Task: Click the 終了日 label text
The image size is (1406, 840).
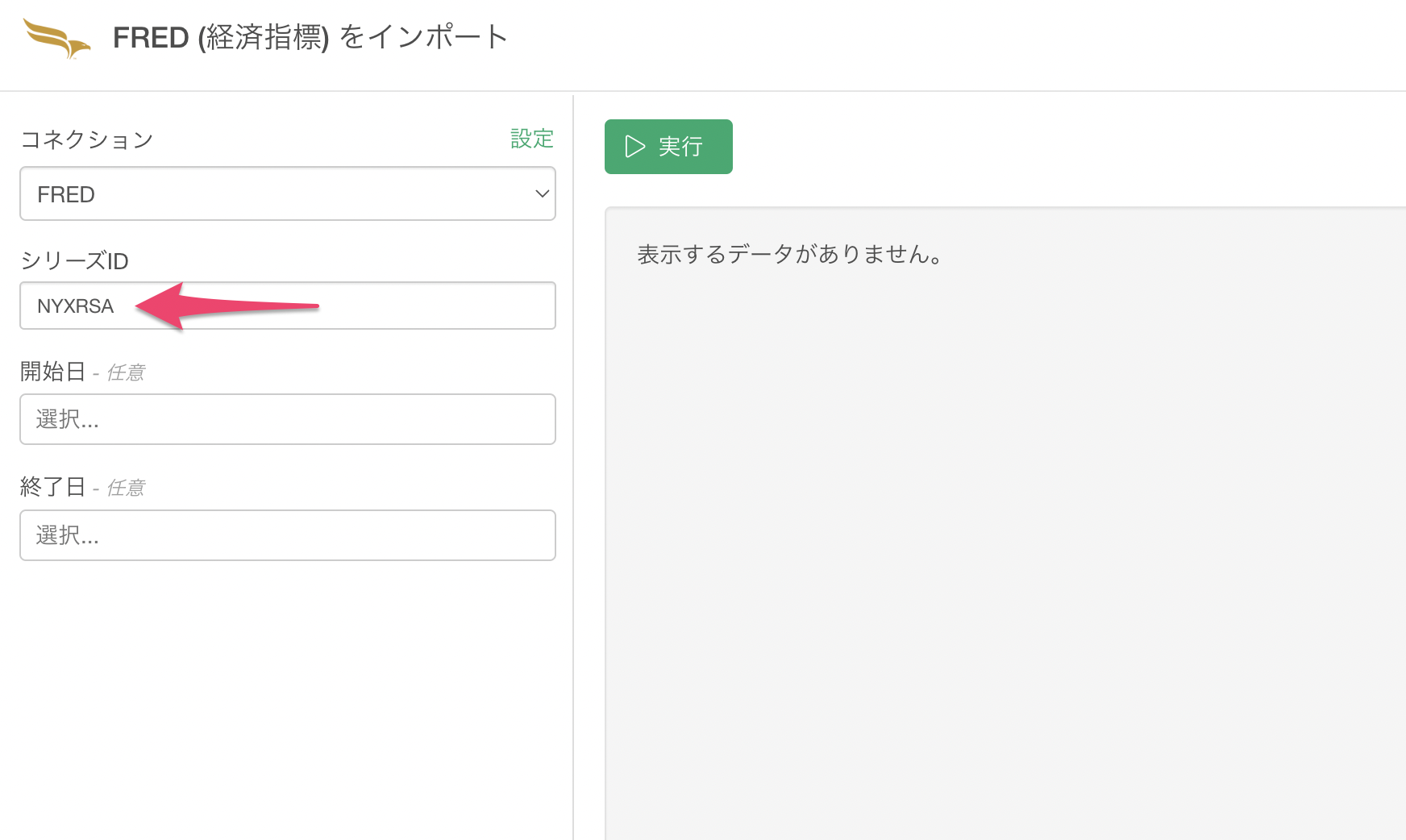Action: [x=52, y=487]
